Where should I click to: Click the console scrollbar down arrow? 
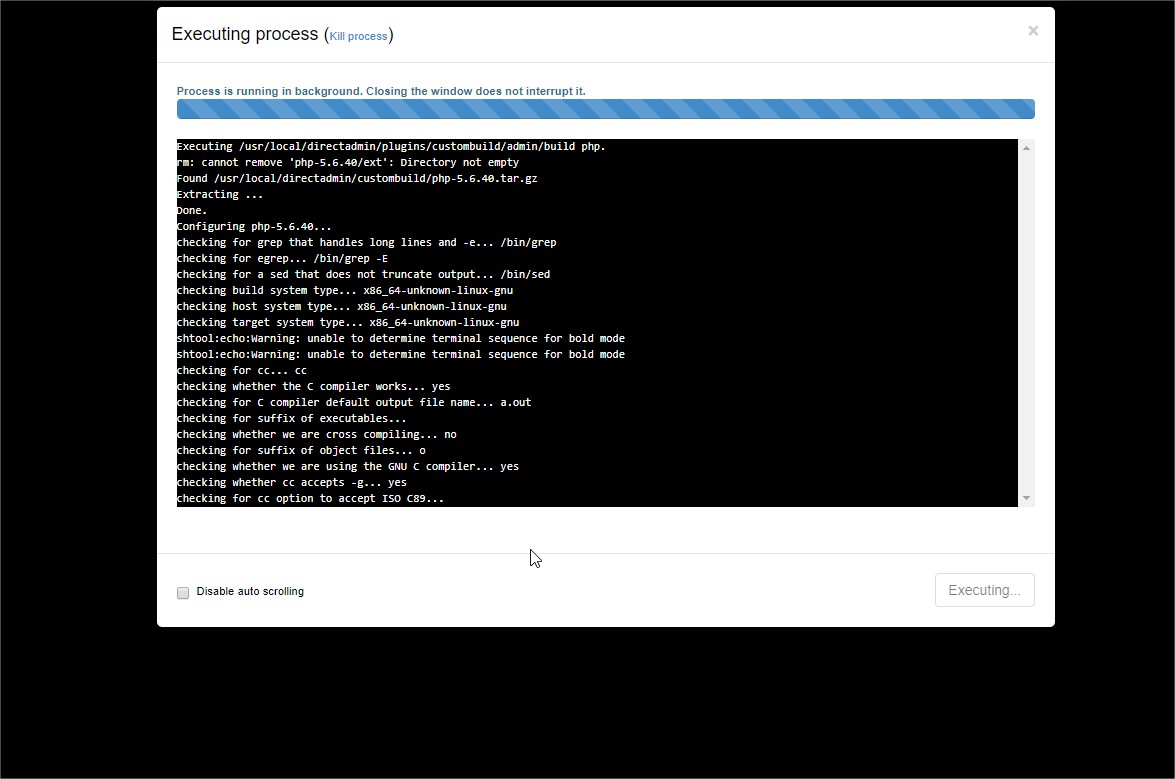pos(1027,498)
